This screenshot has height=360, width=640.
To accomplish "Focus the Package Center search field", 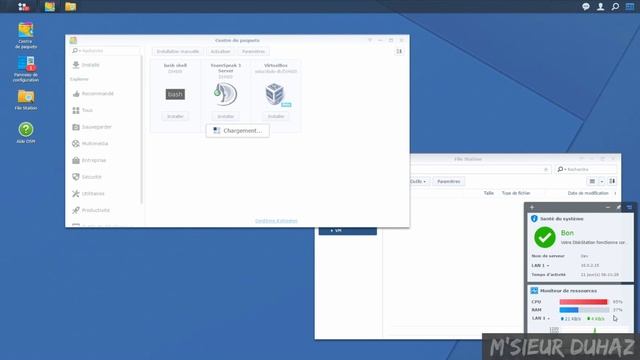I will coord(106,51).
